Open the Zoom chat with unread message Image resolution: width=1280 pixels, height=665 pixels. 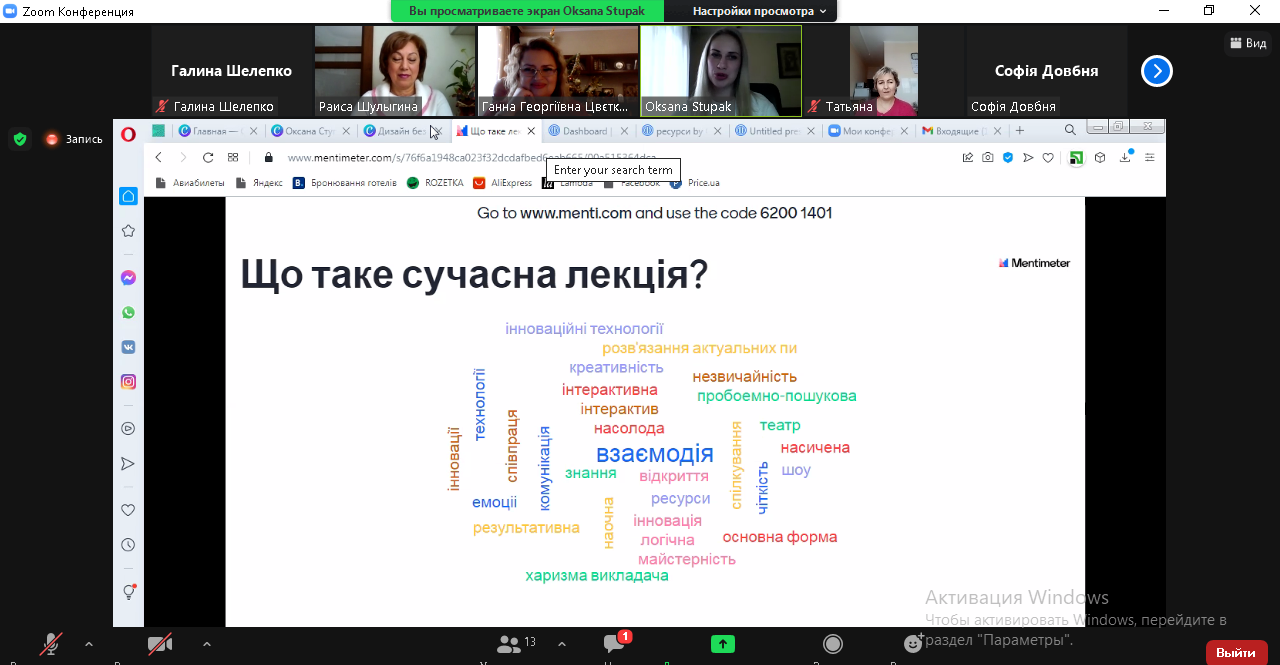pyautogui.click(x=614, y=643)
